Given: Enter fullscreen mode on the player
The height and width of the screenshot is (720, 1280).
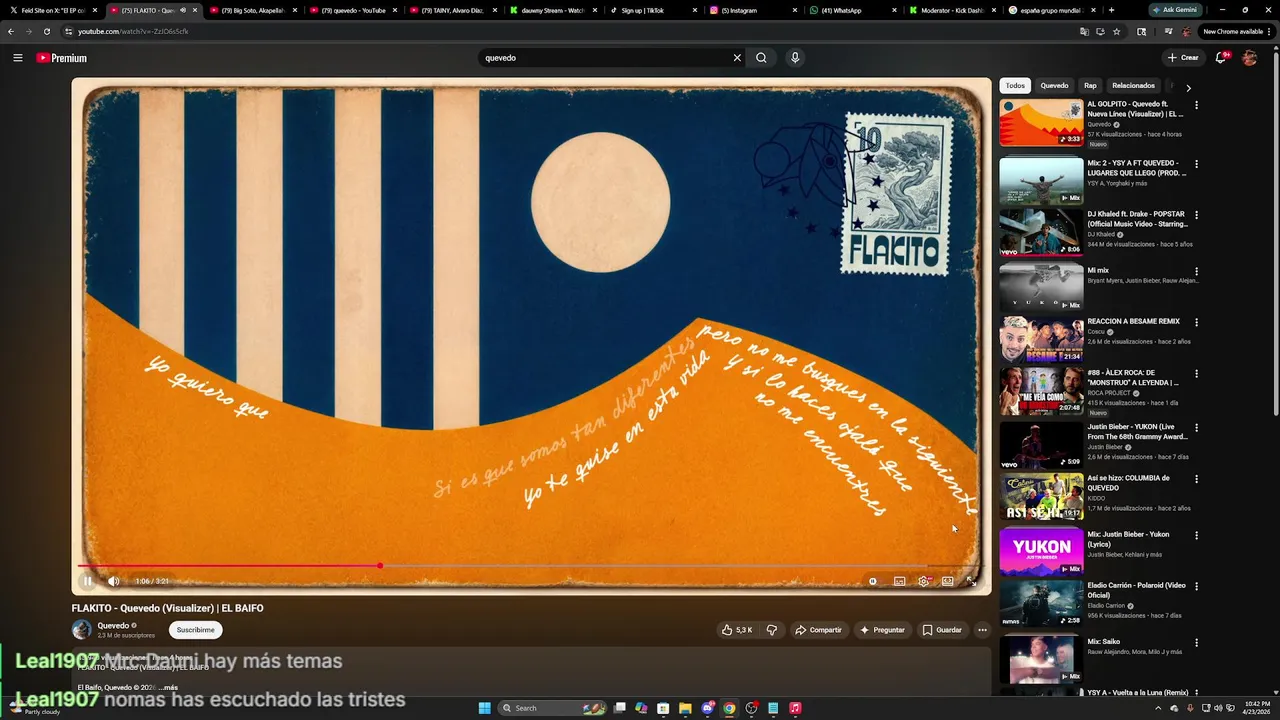Looking at the screenshot, I should coord(971,581).
